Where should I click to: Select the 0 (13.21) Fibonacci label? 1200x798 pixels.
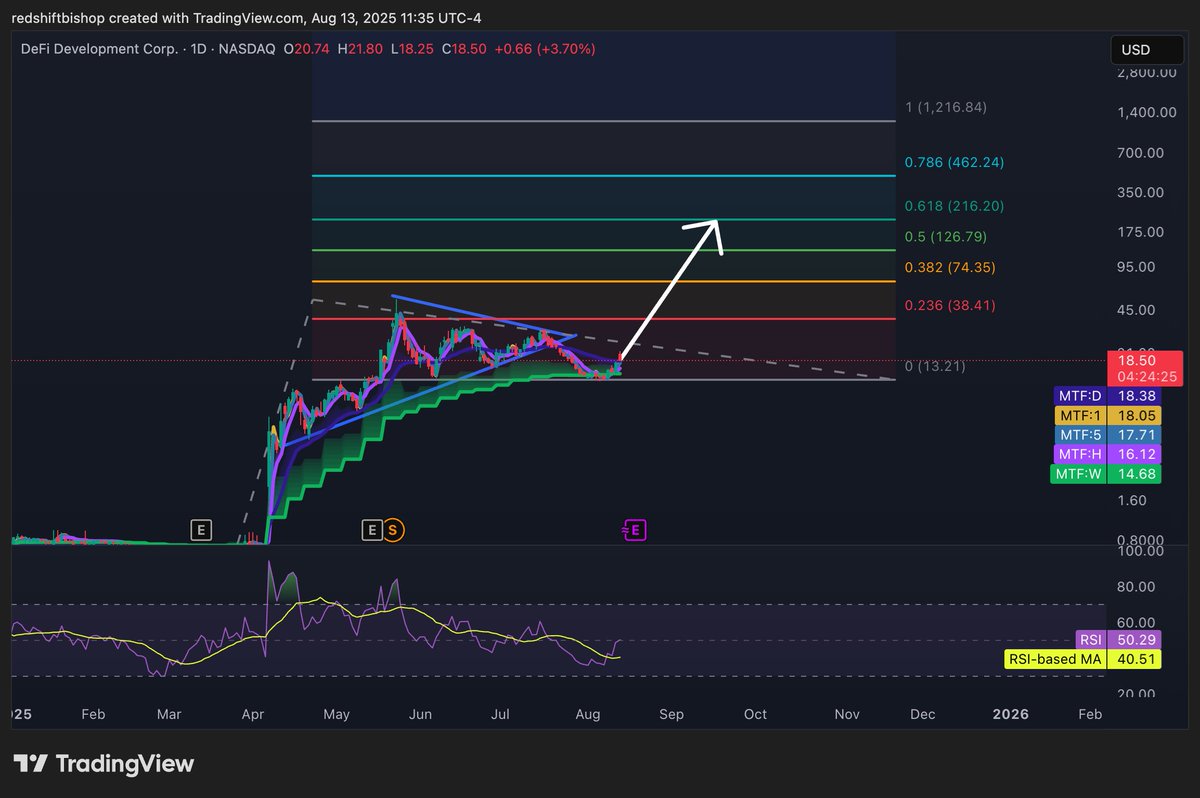(x=935, y=366)
